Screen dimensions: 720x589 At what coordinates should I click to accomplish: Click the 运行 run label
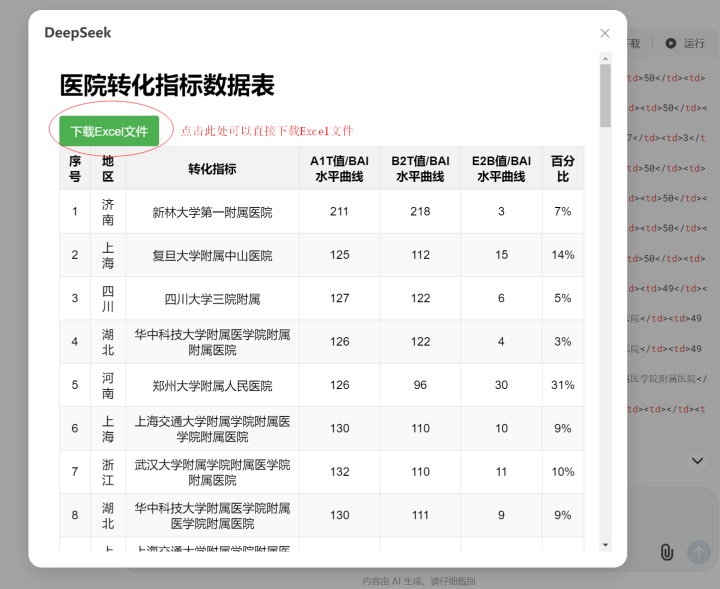694,43
